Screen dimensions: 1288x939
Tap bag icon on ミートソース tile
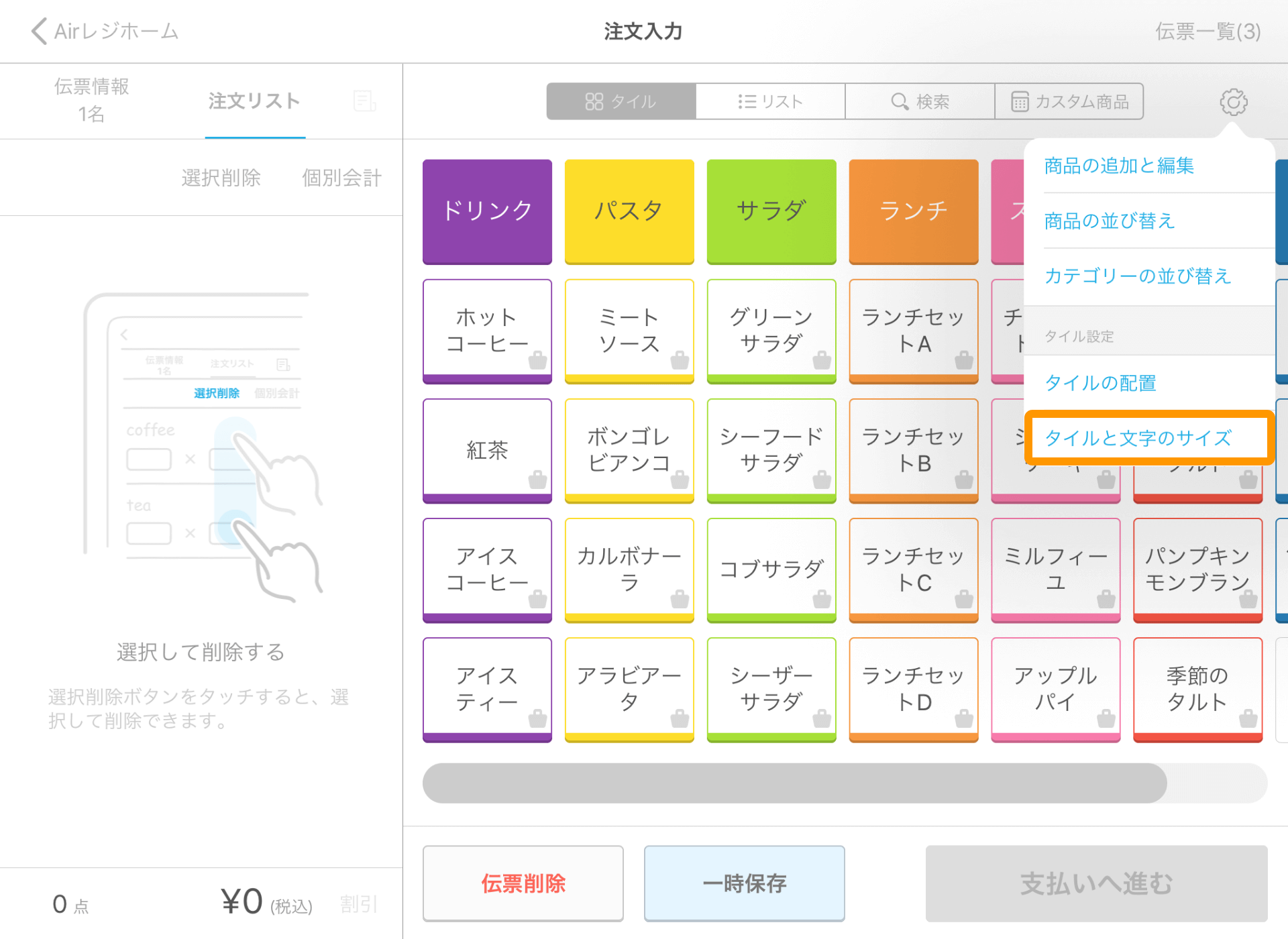pos(680,360)
